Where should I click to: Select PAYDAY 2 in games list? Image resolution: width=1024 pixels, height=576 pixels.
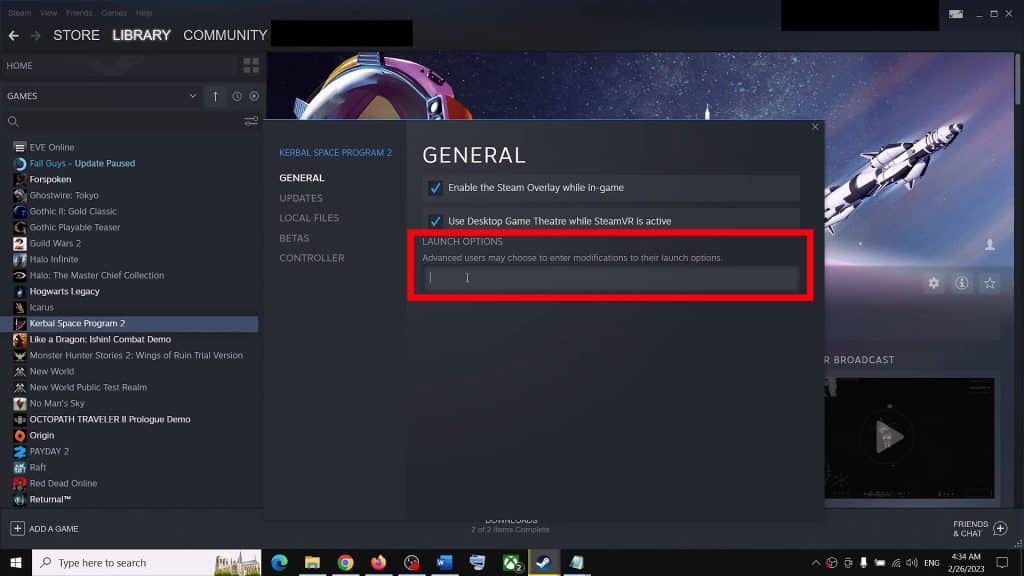[x=49, y=451]
